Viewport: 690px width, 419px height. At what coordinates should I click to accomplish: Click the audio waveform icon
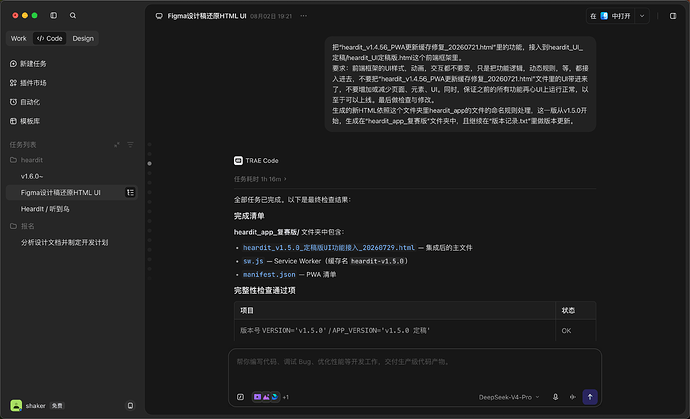(573, 397)
